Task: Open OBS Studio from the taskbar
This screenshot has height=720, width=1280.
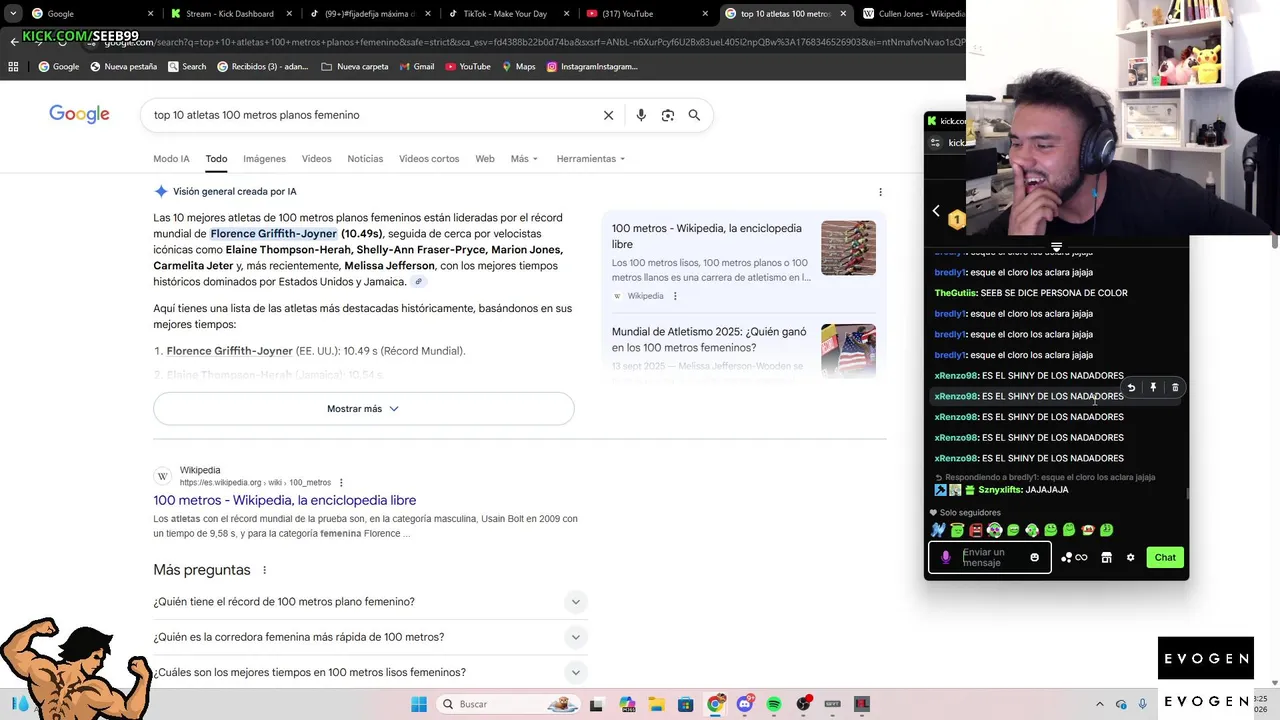Action: tap(803, 704)
